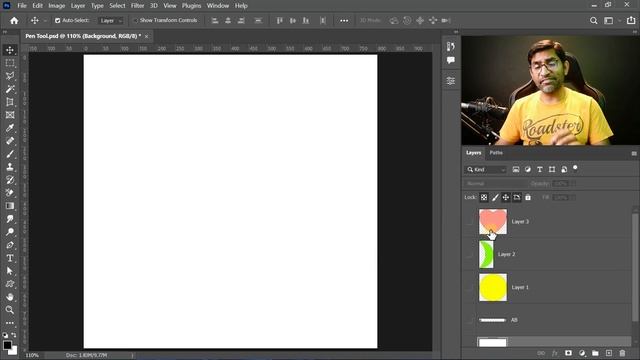Select the Eraser tool
This screenshot has height=360, width=640.
pos(10,193)
